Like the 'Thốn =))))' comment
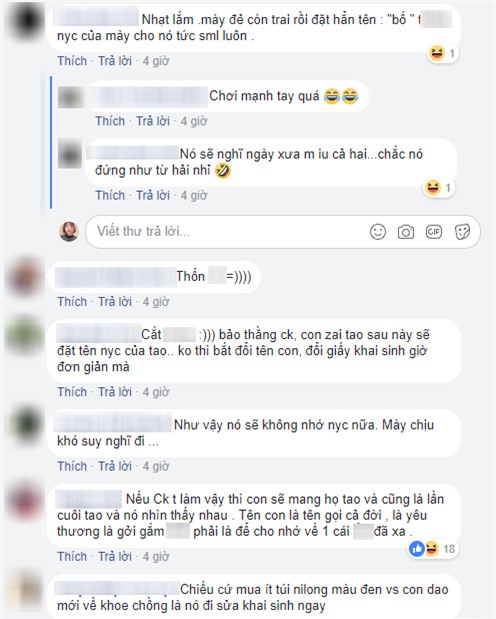The height and width of the screenshot is (619, 496). [x=72, y=302]
